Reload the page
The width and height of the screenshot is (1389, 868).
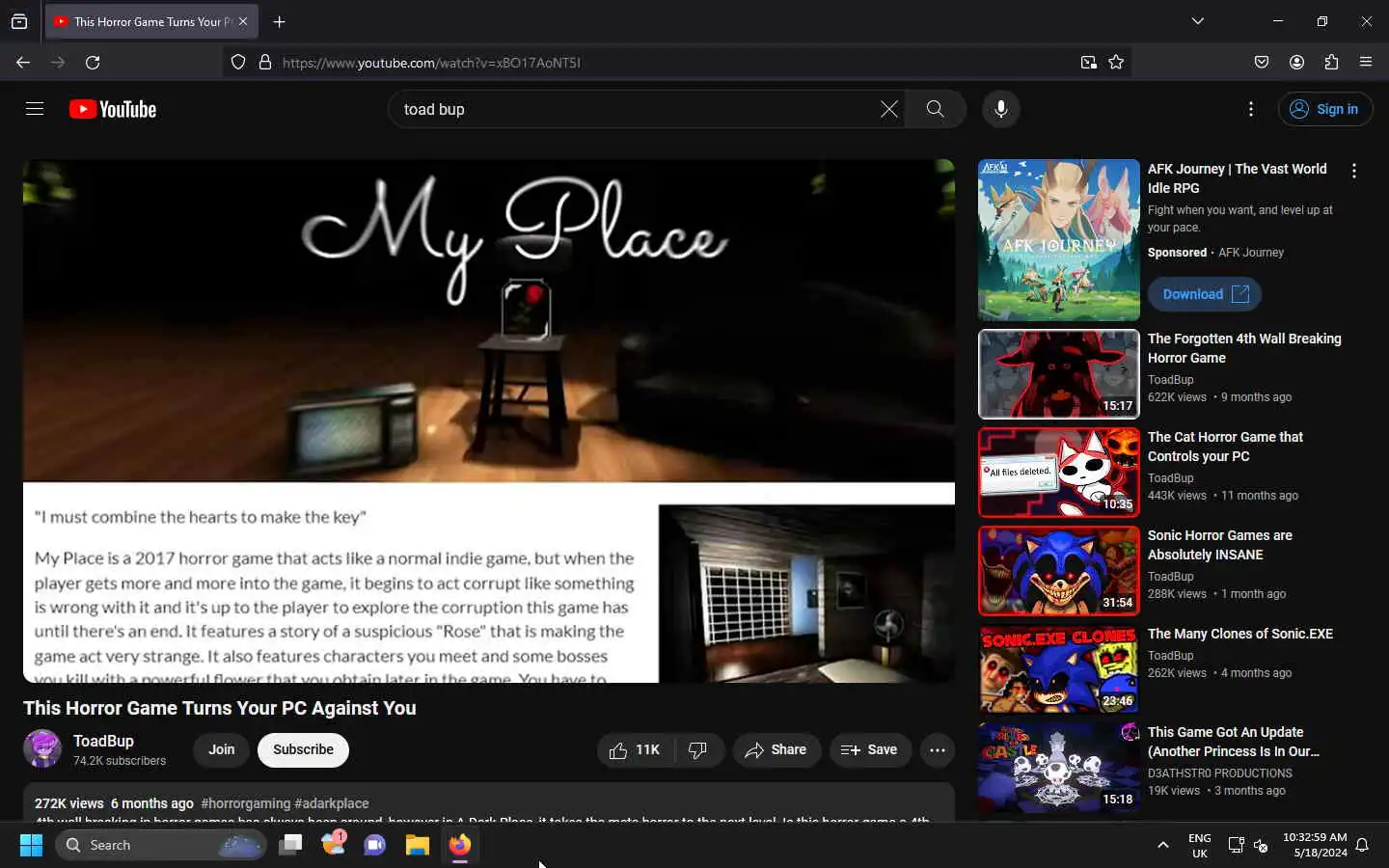click(93, 63)
